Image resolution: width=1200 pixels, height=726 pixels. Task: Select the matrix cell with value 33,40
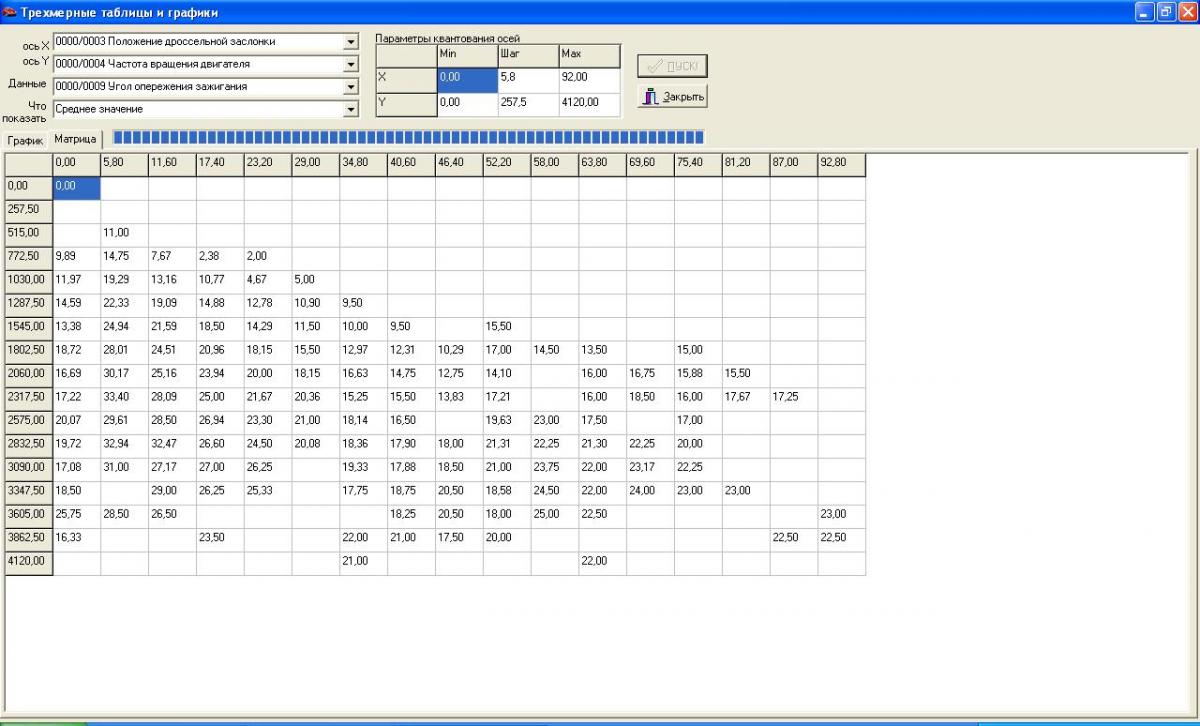pos(124,397)
